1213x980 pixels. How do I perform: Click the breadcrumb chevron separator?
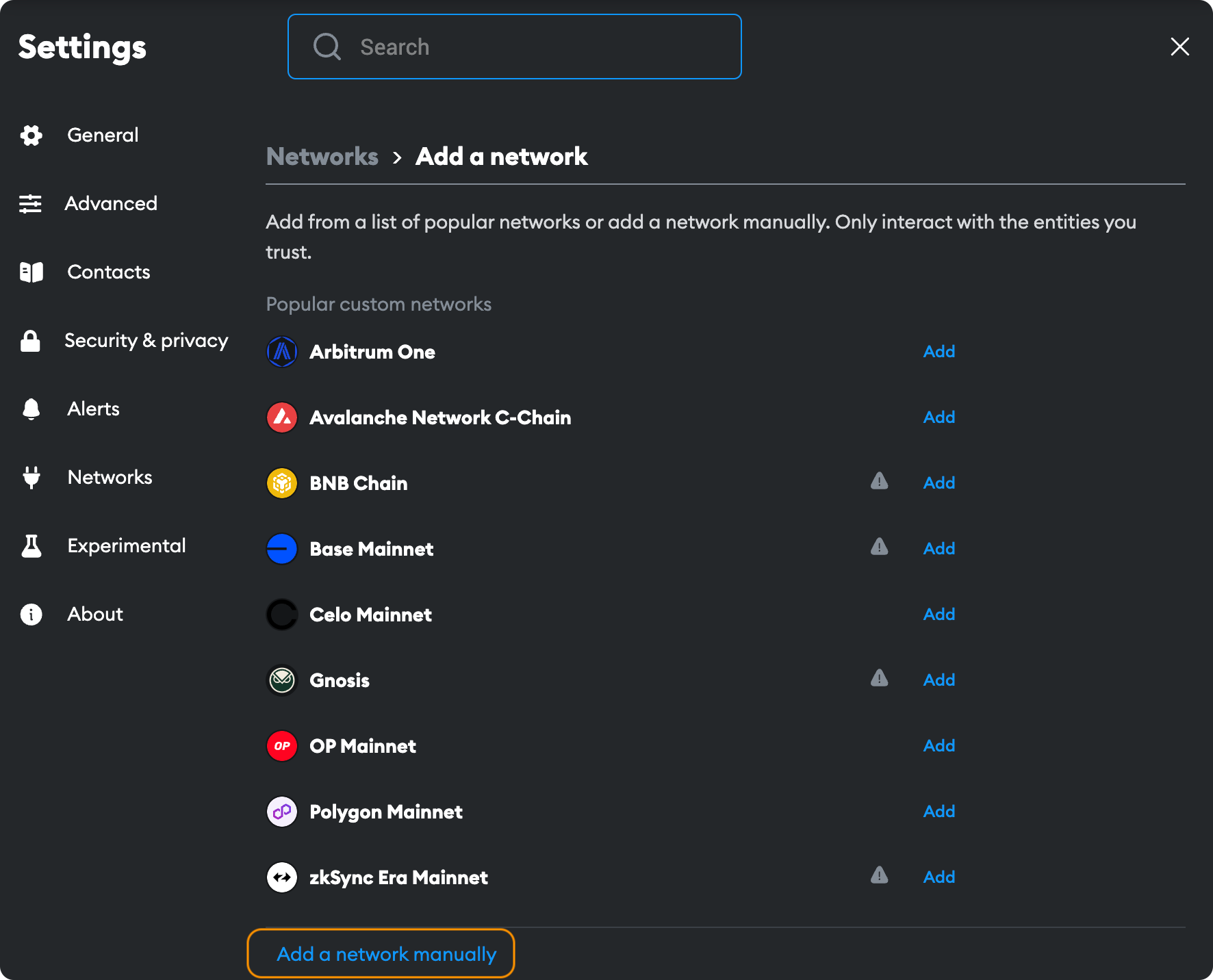397,157
